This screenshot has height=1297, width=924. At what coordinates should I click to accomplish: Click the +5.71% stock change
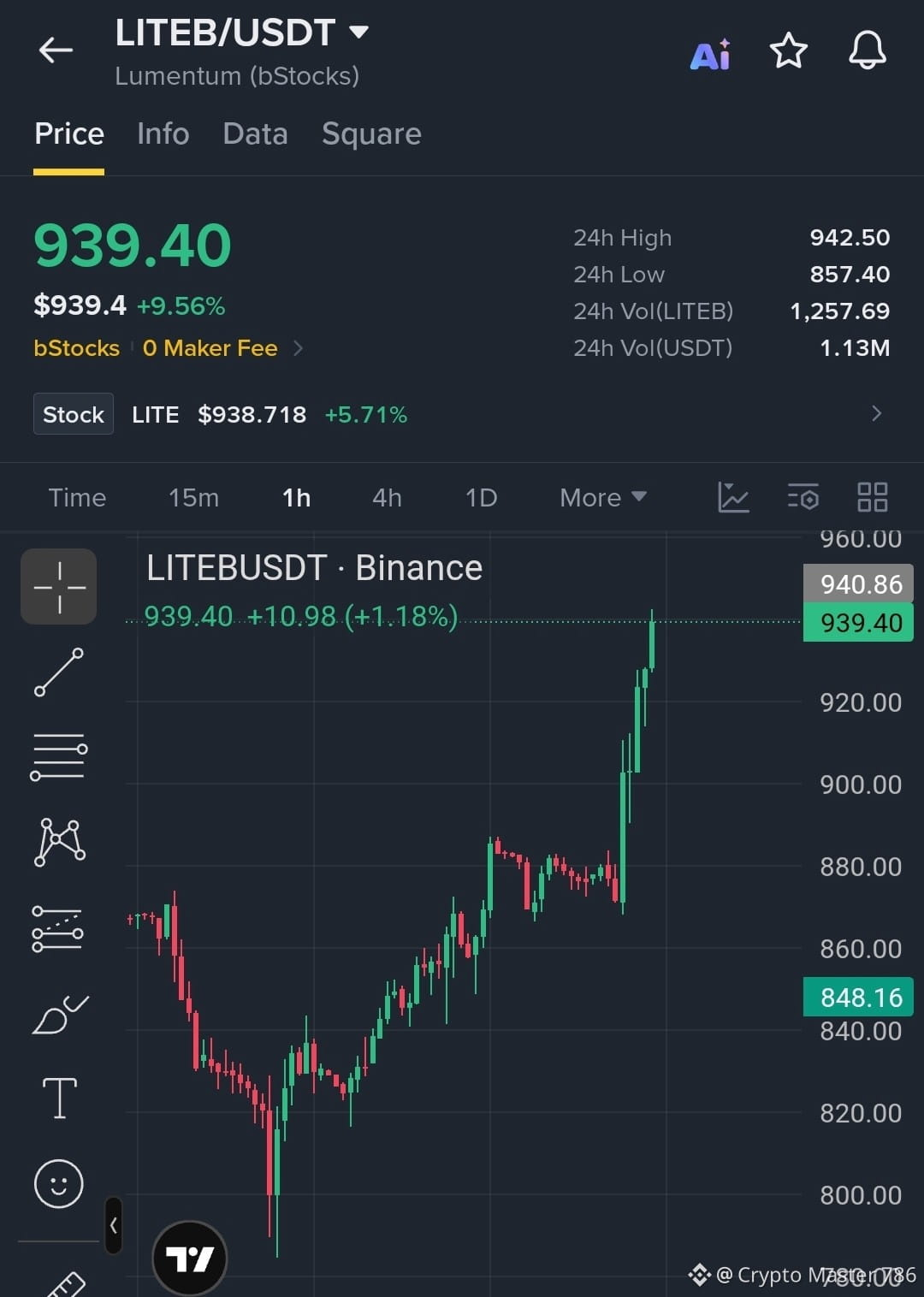pos(365,415)
